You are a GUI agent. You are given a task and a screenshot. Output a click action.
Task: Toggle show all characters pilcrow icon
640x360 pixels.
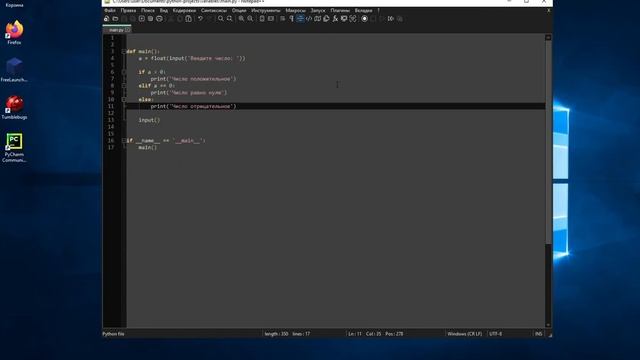click(x=291, y=19)
